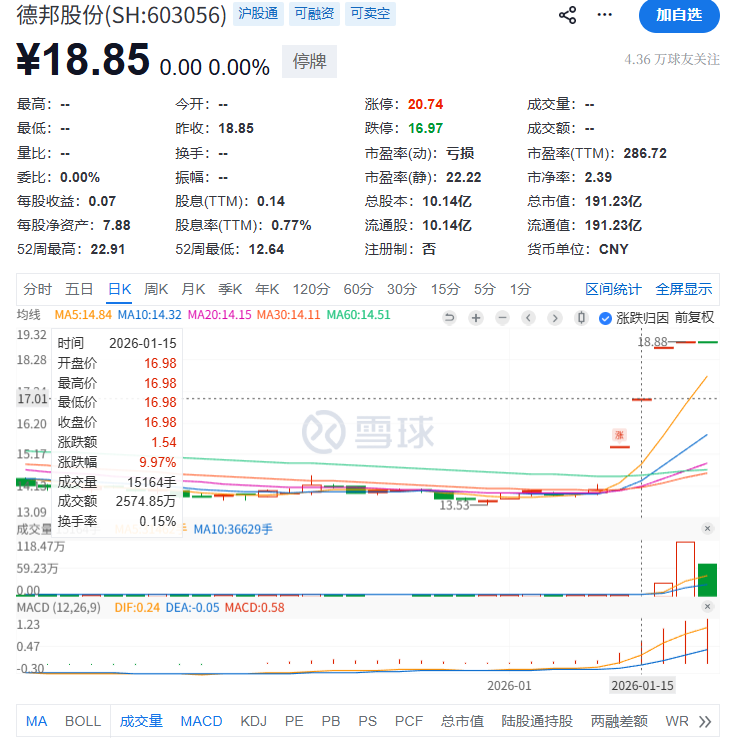Click the 跌停 16.97 value
Screen dimensions: 729x745
425,128
